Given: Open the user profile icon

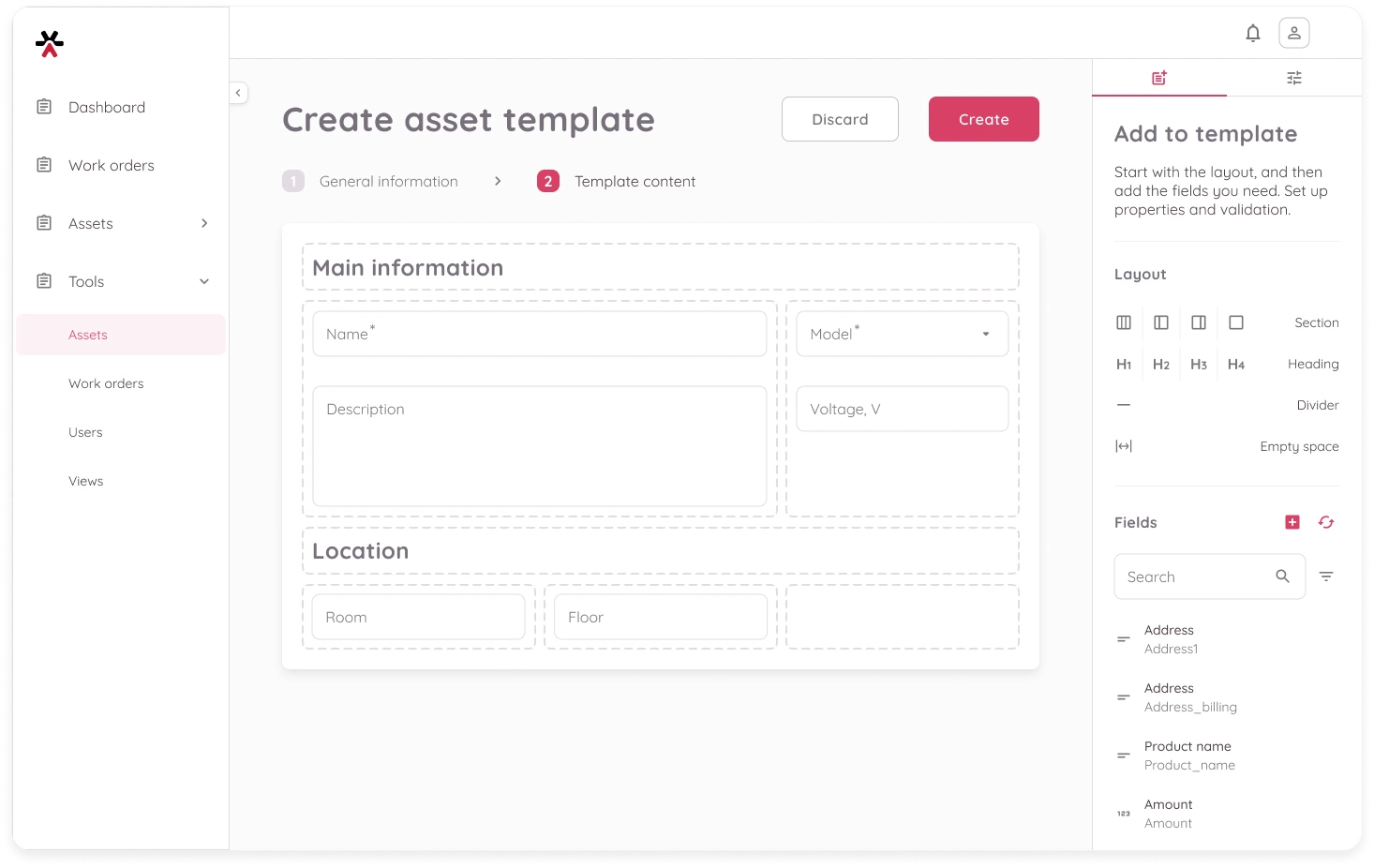Looking at the screenshot, I should [1293, 34].
